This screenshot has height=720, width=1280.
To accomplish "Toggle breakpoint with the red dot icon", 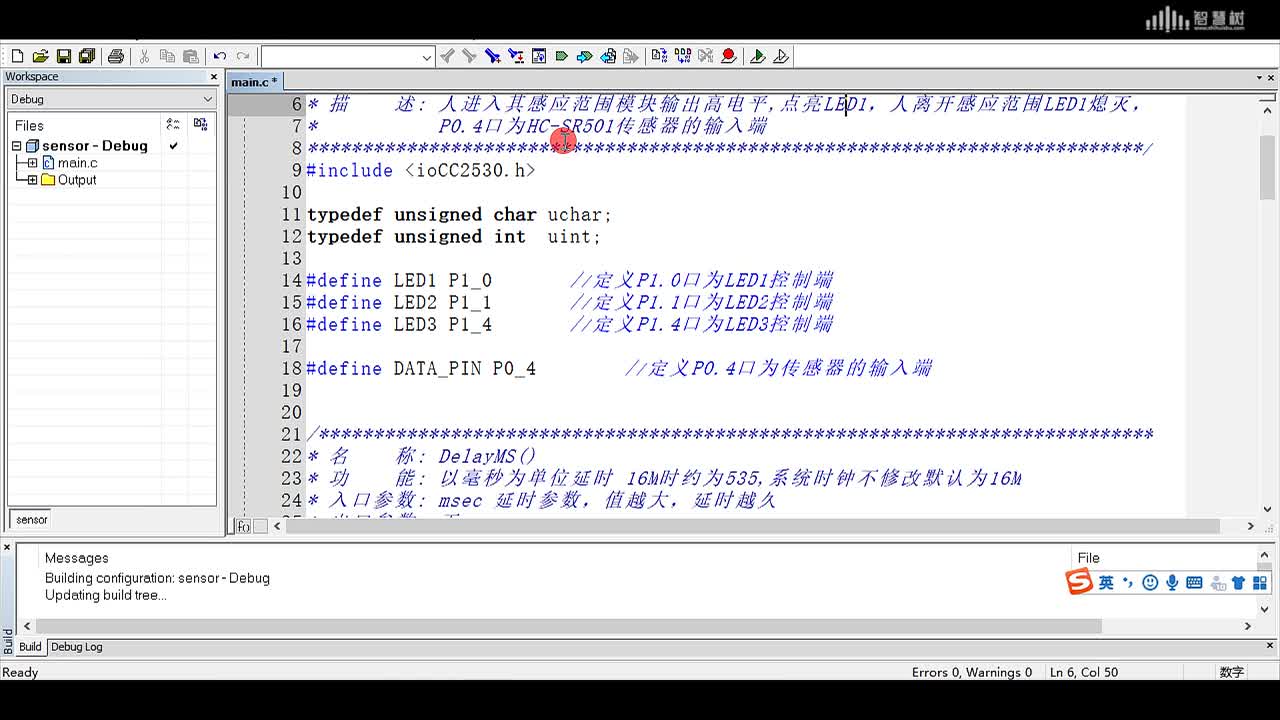I will coord(729,56).
